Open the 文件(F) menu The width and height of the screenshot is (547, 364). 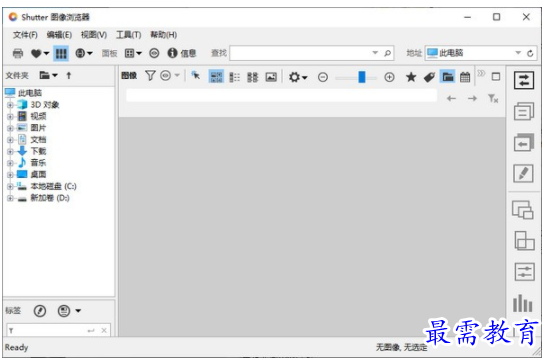tap(25, 35)
